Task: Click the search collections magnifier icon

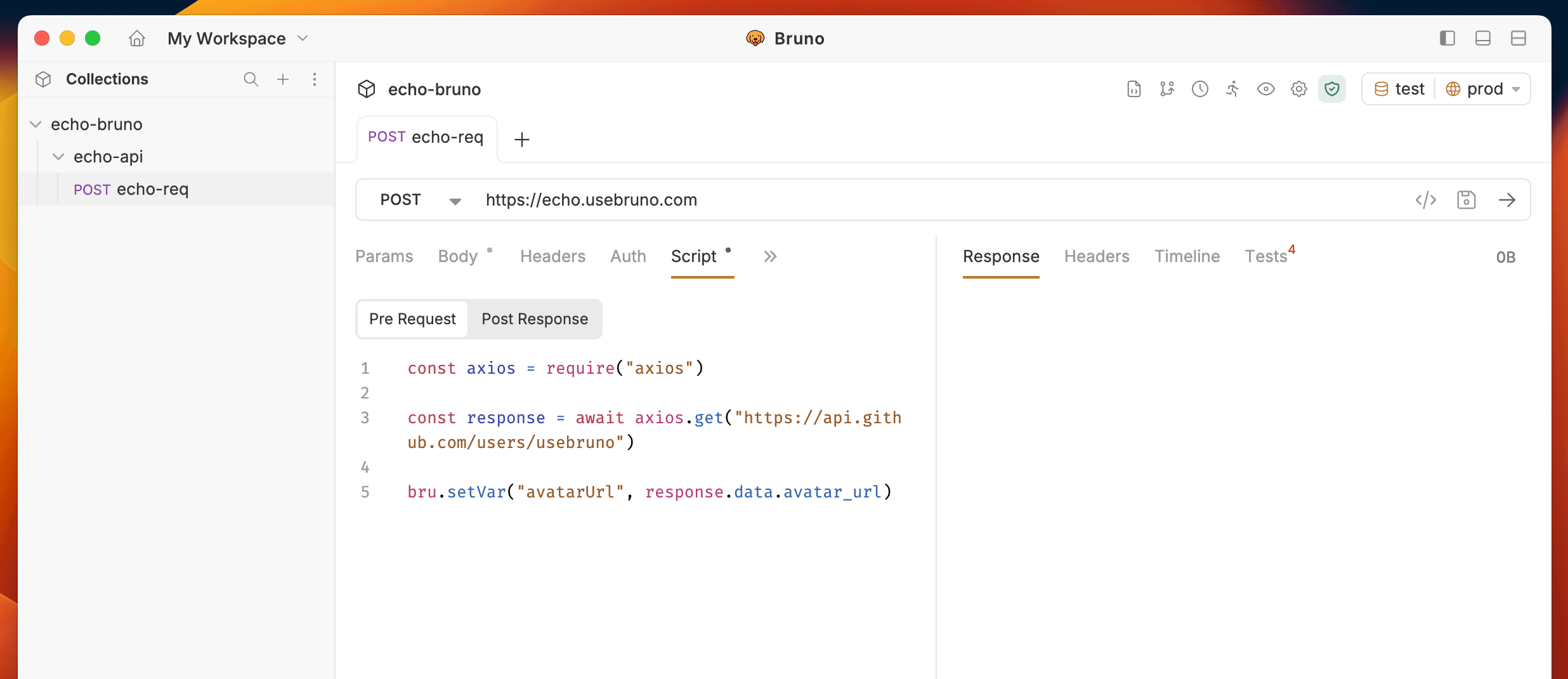Action: [251, 79]
